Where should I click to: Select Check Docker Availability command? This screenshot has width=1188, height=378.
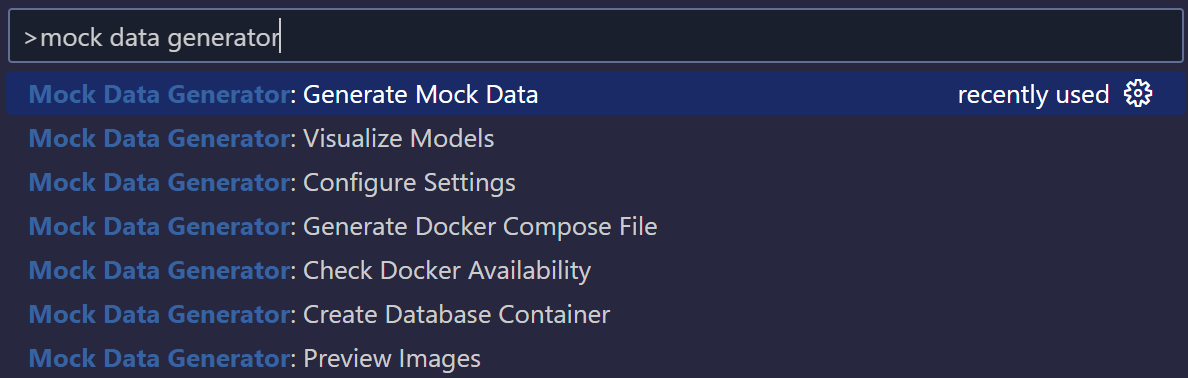[596, 270]
